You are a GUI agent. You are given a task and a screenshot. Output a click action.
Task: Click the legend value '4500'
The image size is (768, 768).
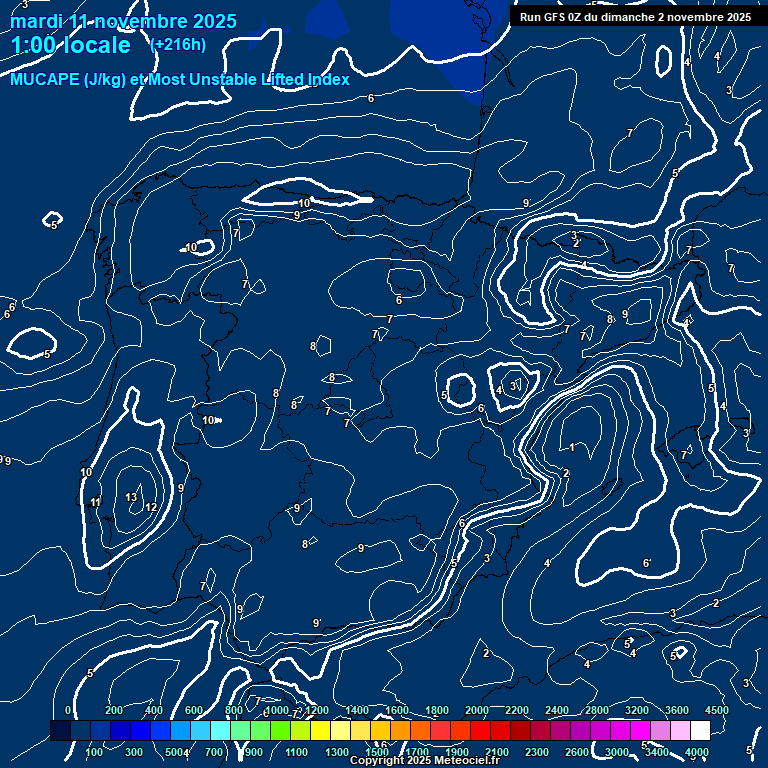click(717, 710)
